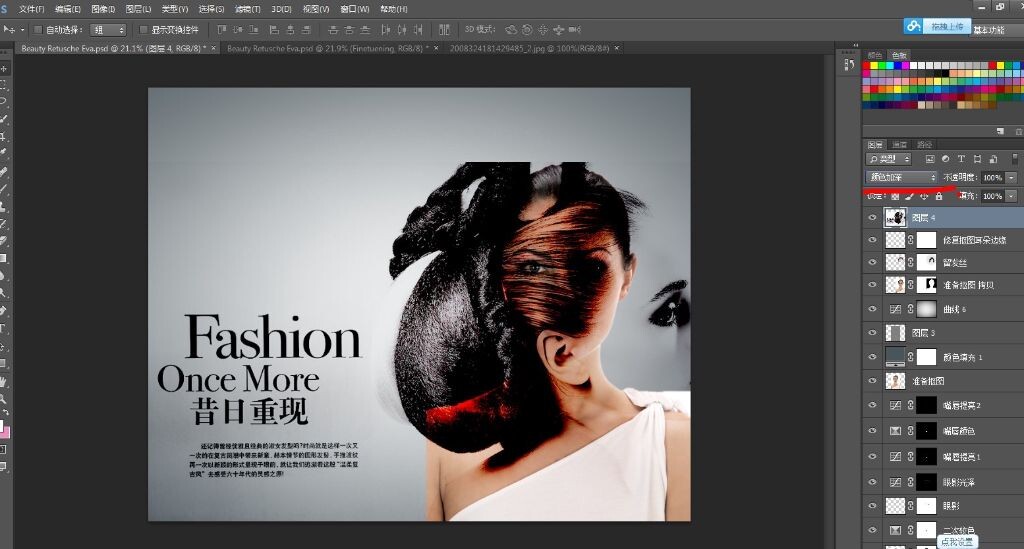1024x549 pixels.
Task: Open the auto-select 组 dropdown
Action: coord(108,29)
